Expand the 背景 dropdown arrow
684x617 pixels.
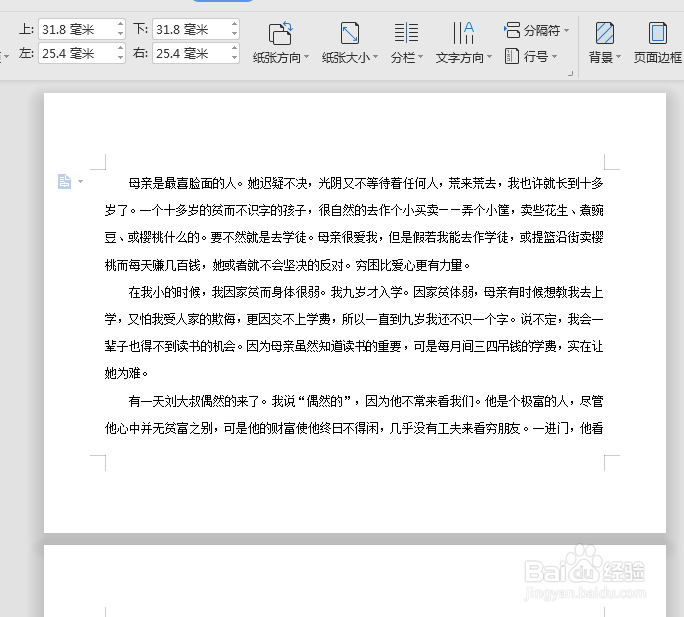[618, 57]
